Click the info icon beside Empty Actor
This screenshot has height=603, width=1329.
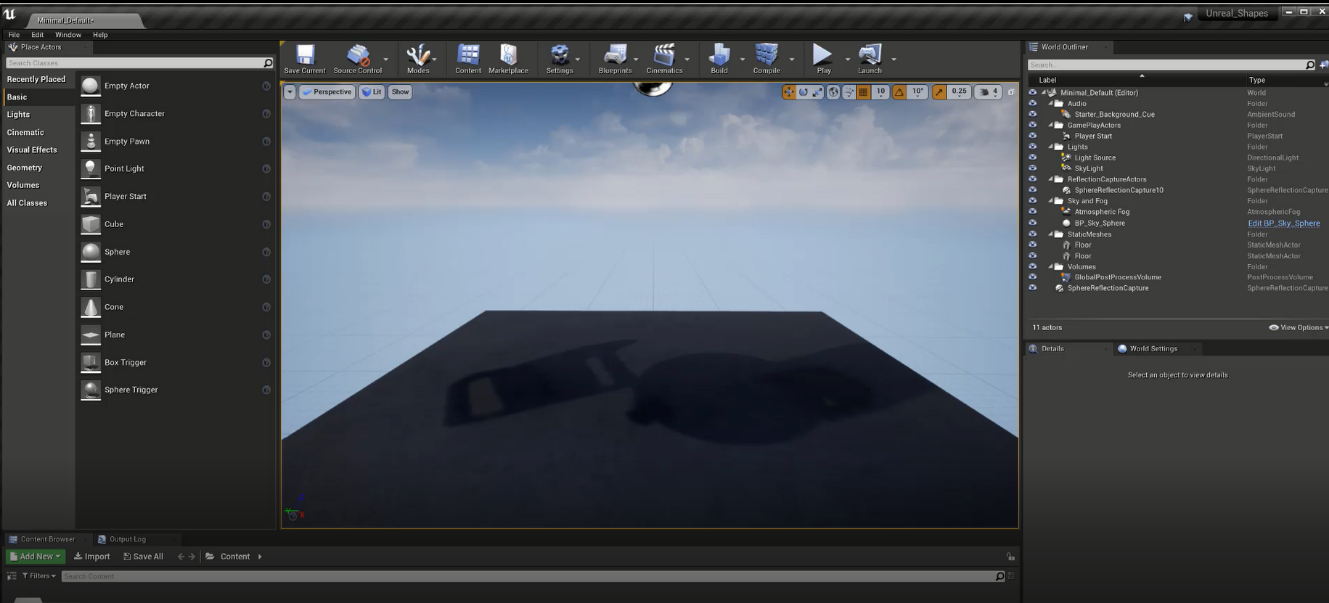(266, 86)
